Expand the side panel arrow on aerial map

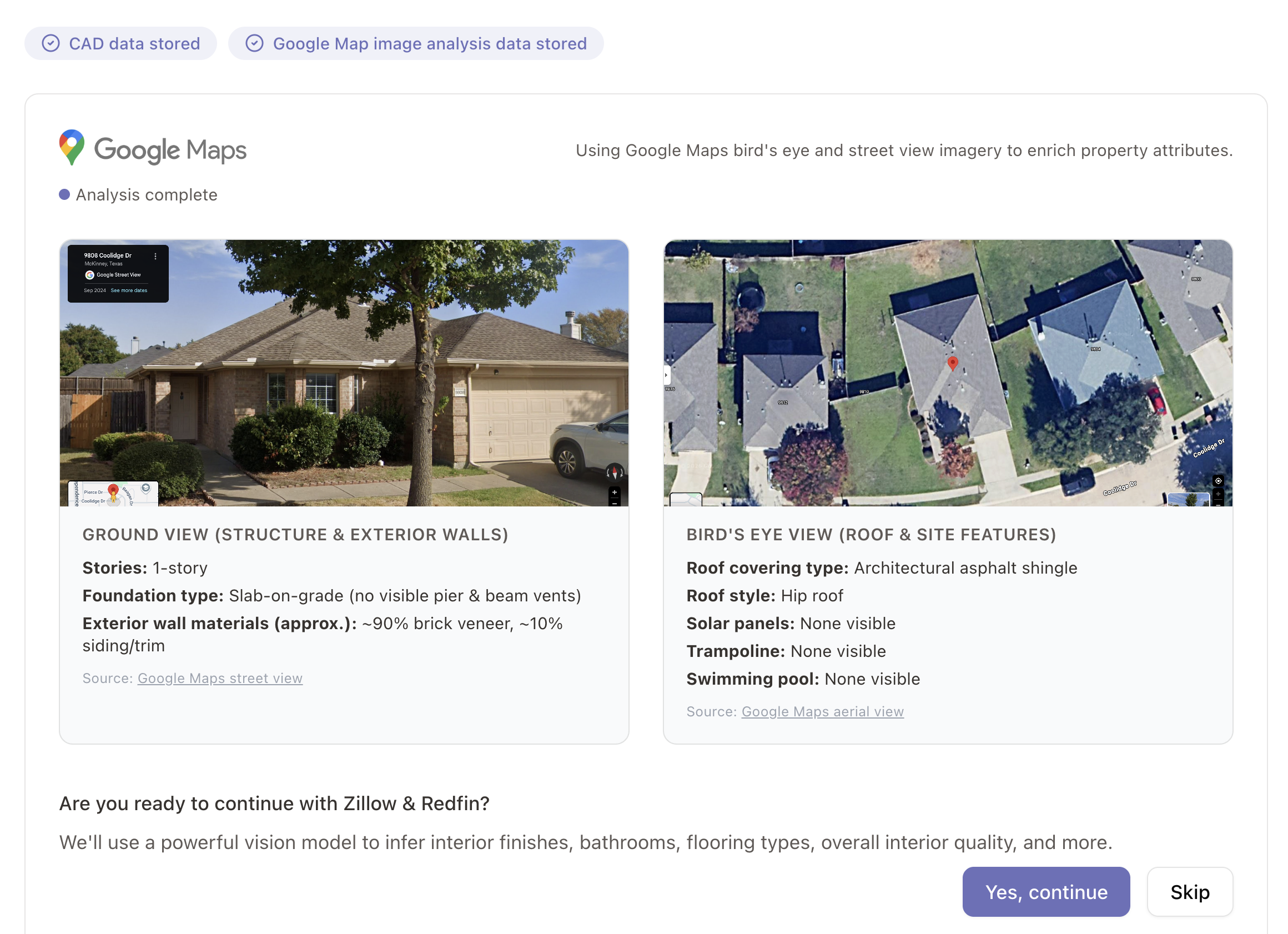coord(667,375)
